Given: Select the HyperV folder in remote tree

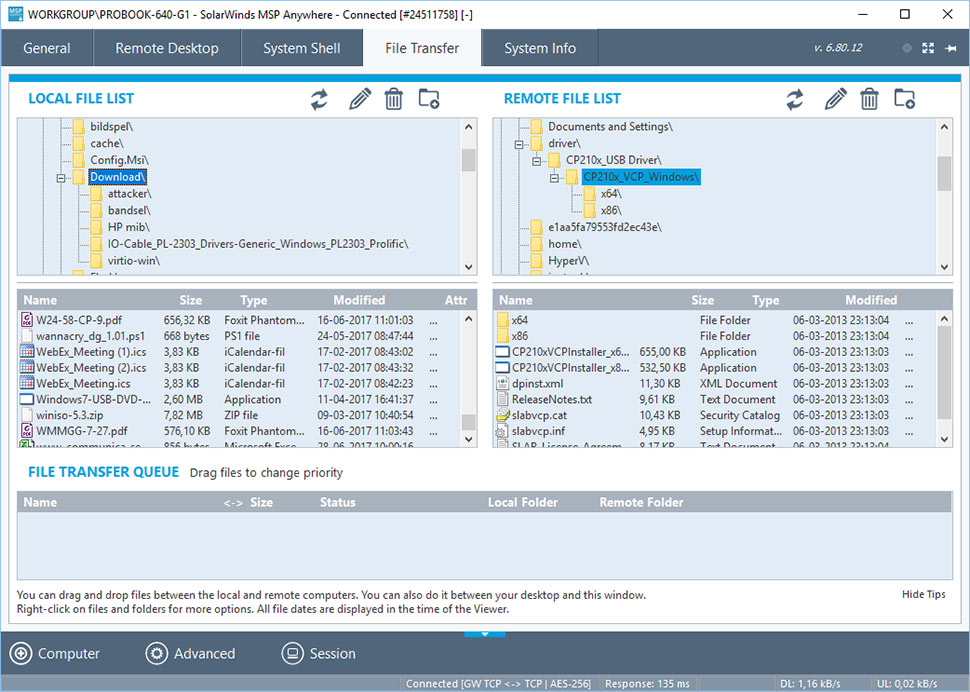Looking at the screenshot, I should tap(569, 260).
